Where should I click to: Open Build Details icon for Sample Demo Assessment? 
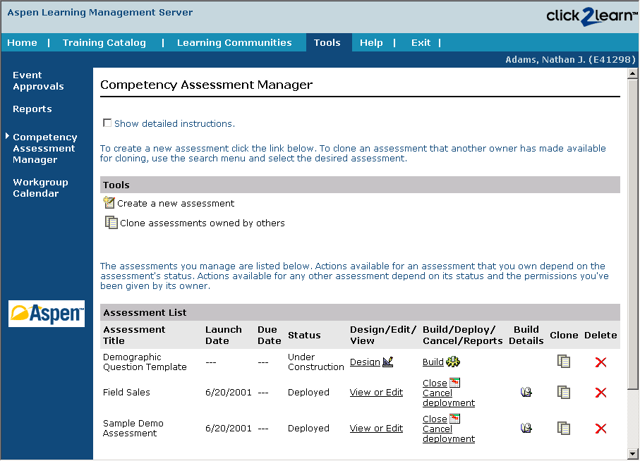pyautogui.click(x=526, y=428)
